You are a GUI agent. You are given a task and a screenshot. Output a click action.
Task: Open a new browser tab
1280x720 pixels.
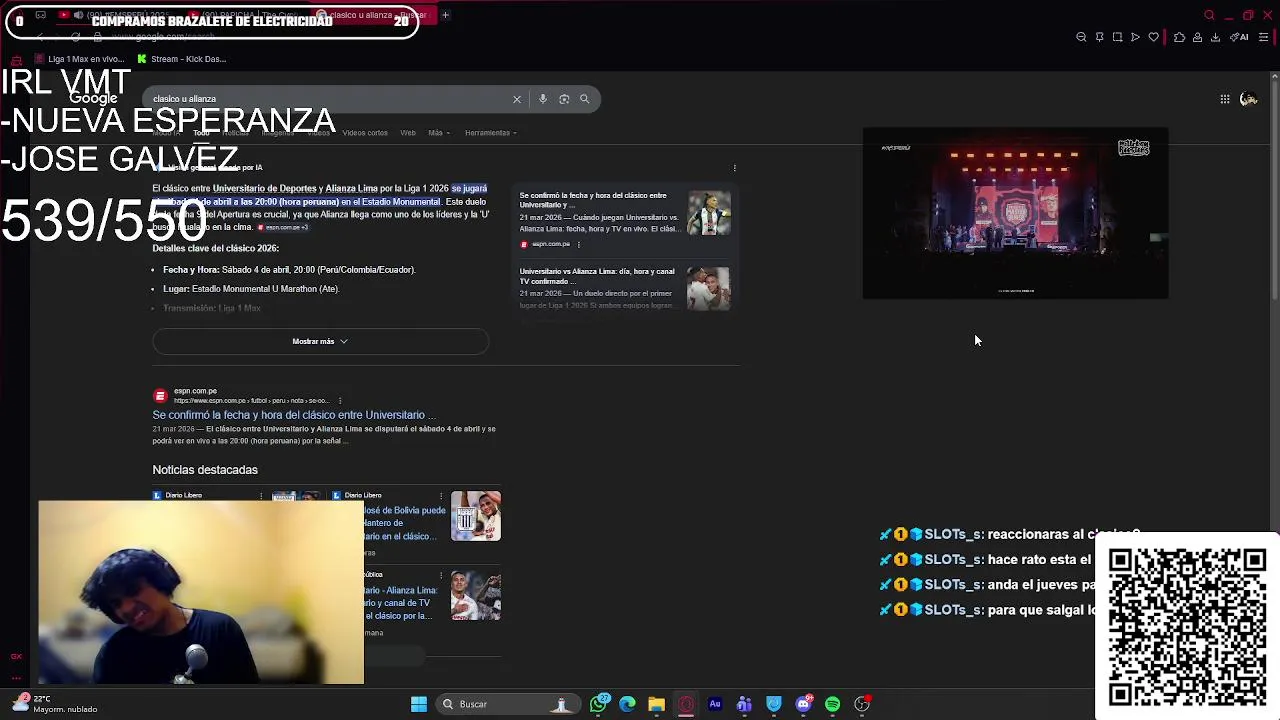click(445, 15)
